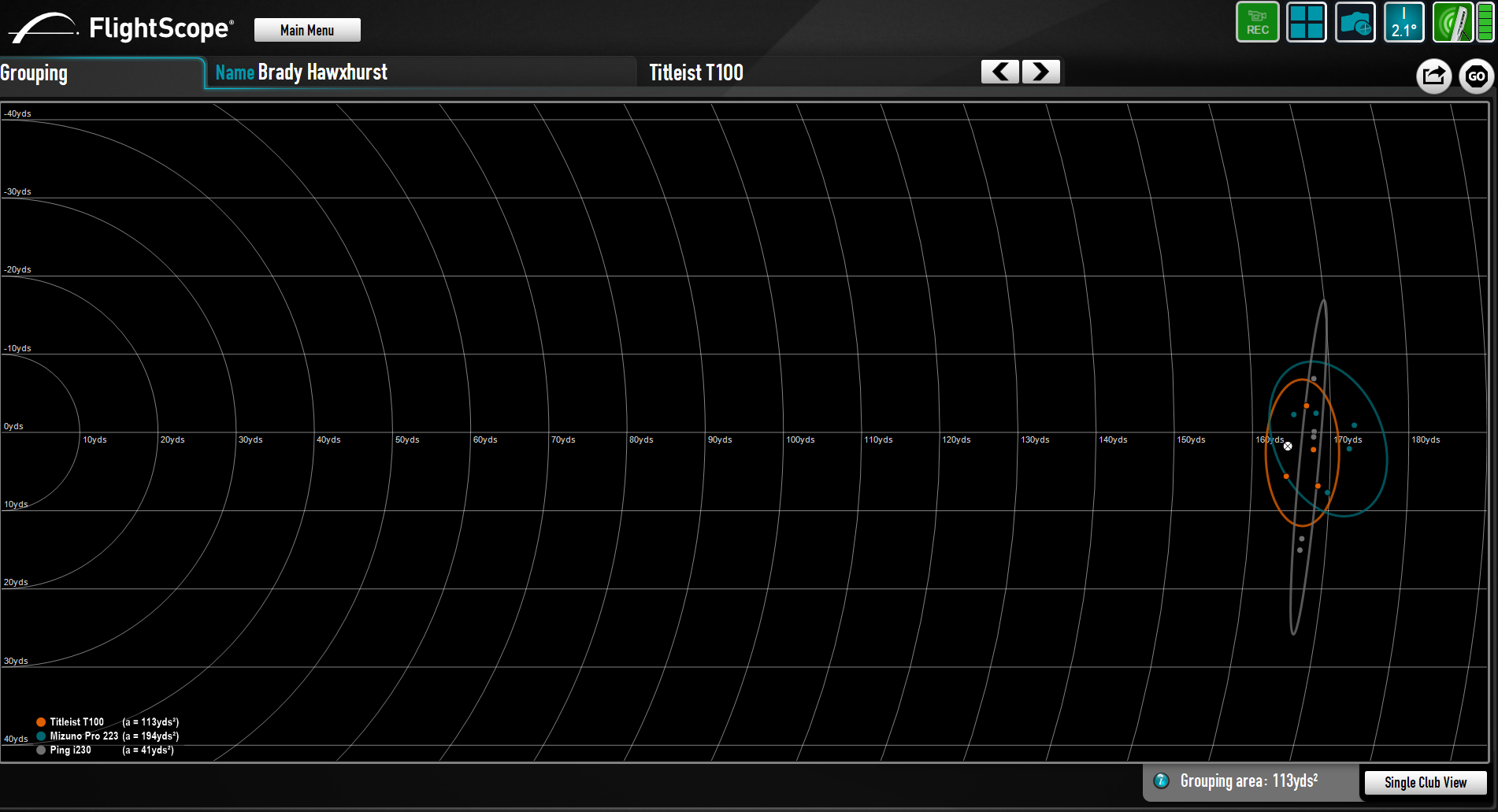Image resolution: width=1498 pixels, height=812 pixels.
Task: Start recording with the REC icon
Action: click(1258, 22)
